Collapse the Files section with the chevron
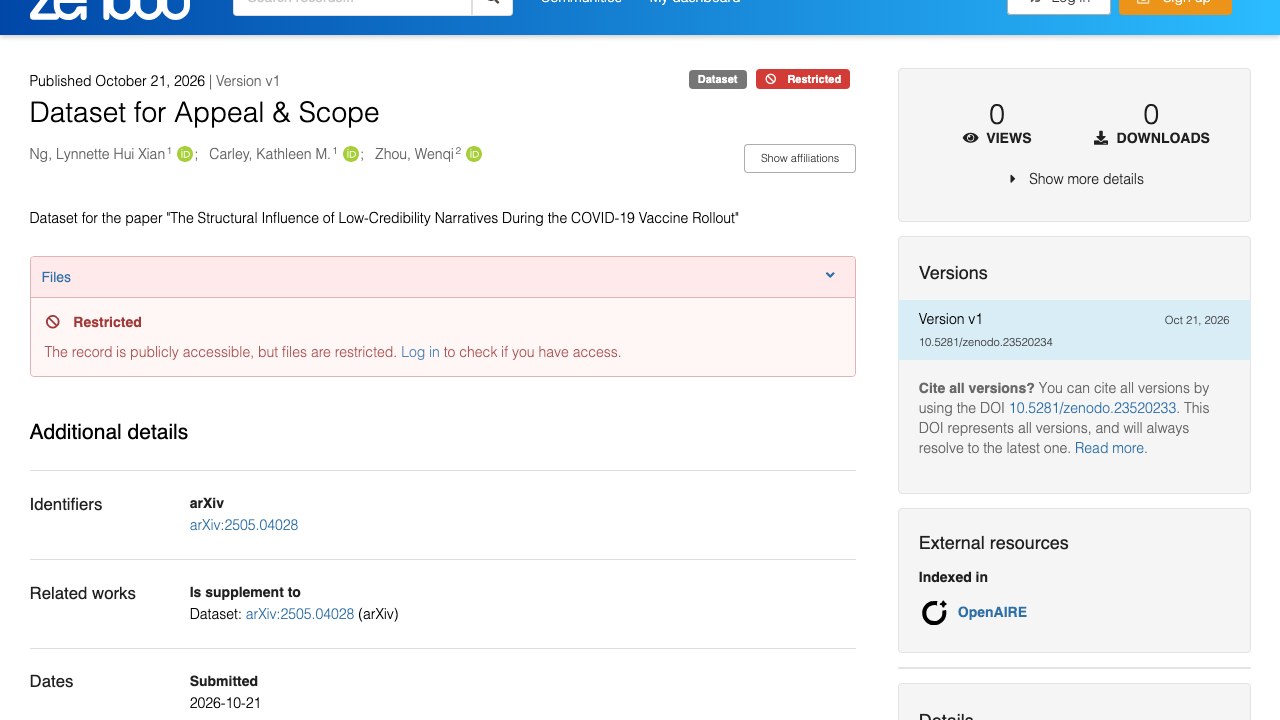This screenshot has width=1280, height=720. [x=830, y=276]
